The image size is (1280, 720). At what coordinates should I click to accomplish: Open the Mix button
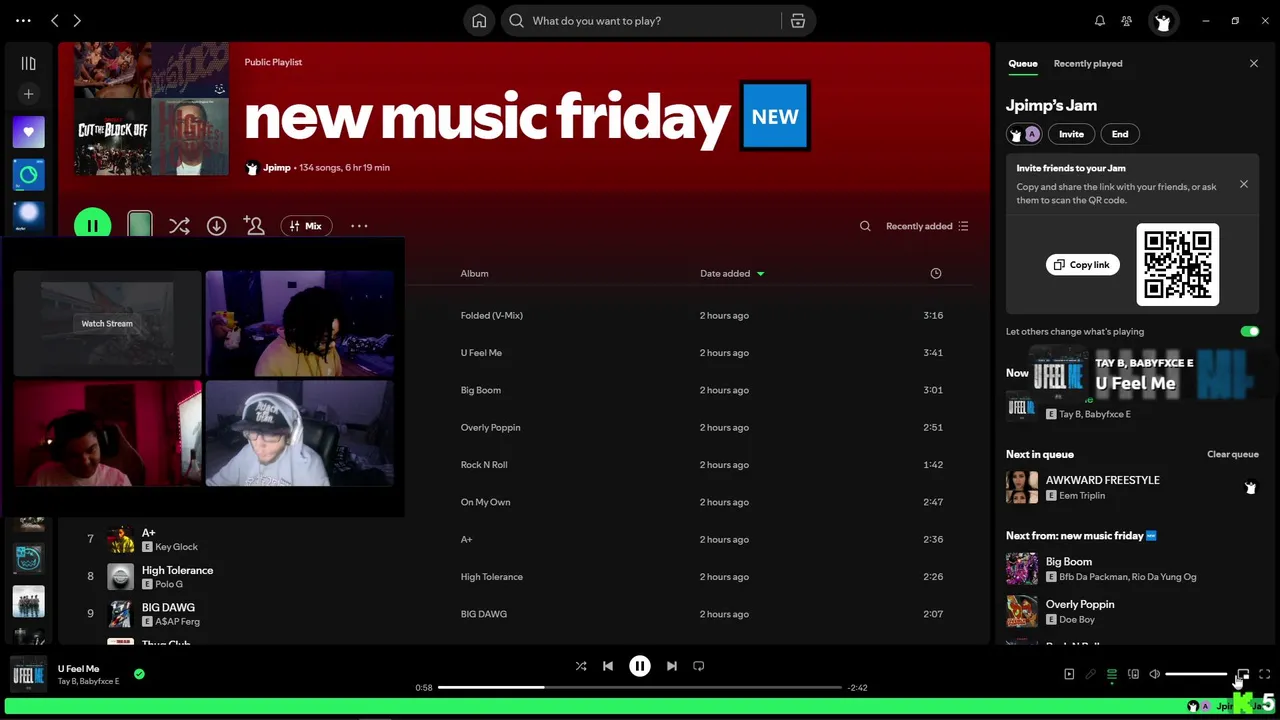coord(306,226)
